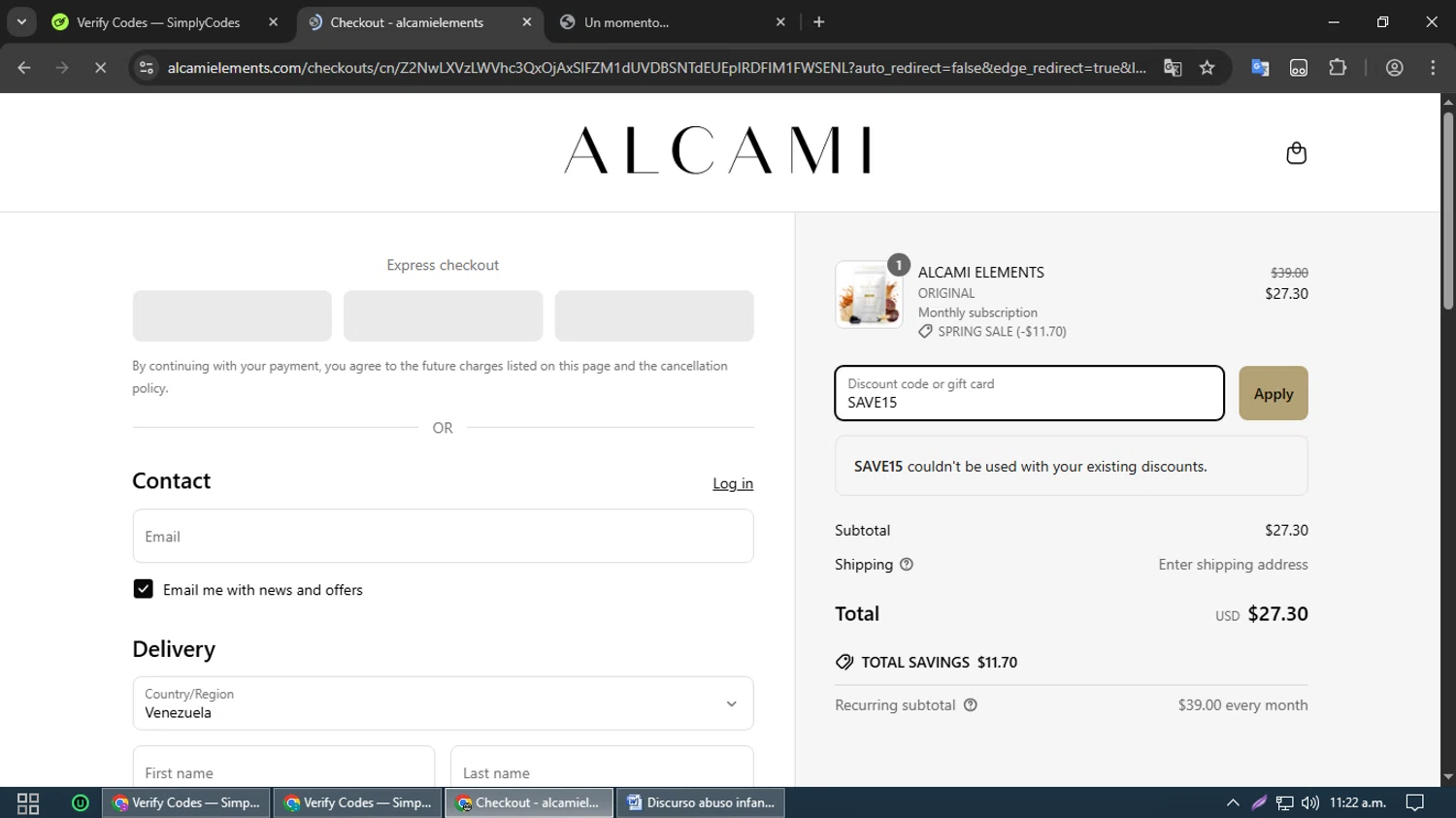Image resolution: width=1456 pixels, height=818 pixels.
Task: Click the ALCAMI logo
Action: pyautogui.click(x=718, y=150)
